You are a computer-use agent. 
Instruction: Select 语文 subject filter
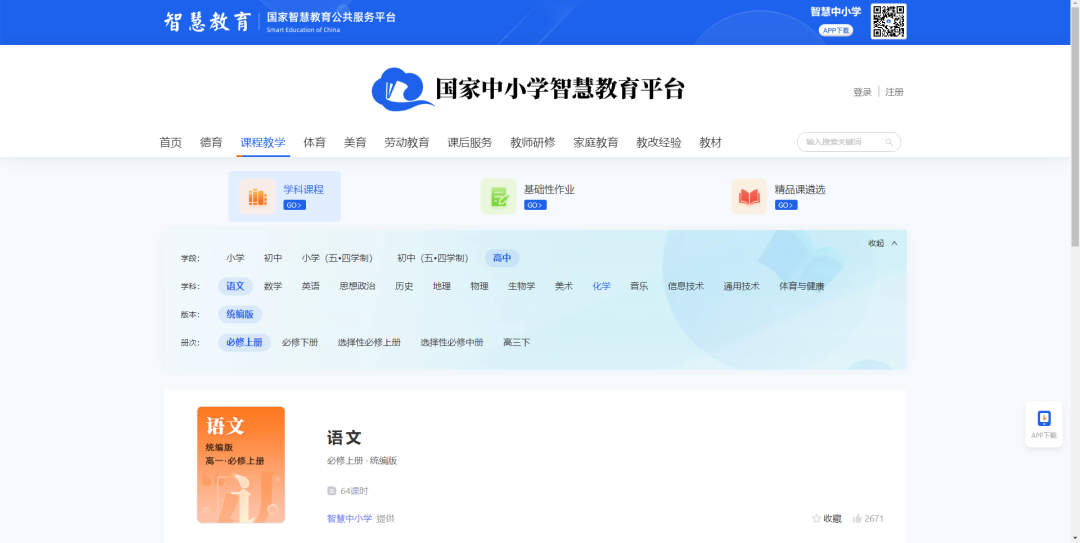236,287
